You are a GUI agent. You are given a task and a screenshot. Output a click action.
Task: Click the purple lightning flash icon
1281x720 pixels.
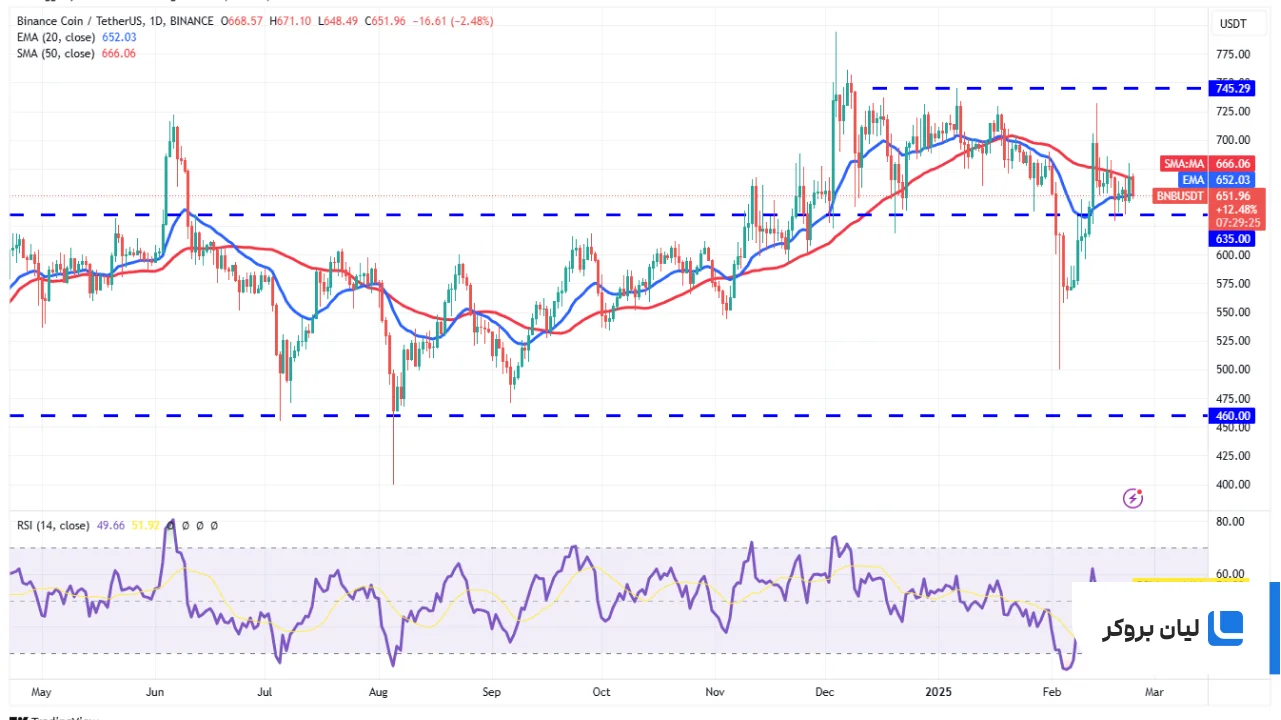pos(1133,497)
